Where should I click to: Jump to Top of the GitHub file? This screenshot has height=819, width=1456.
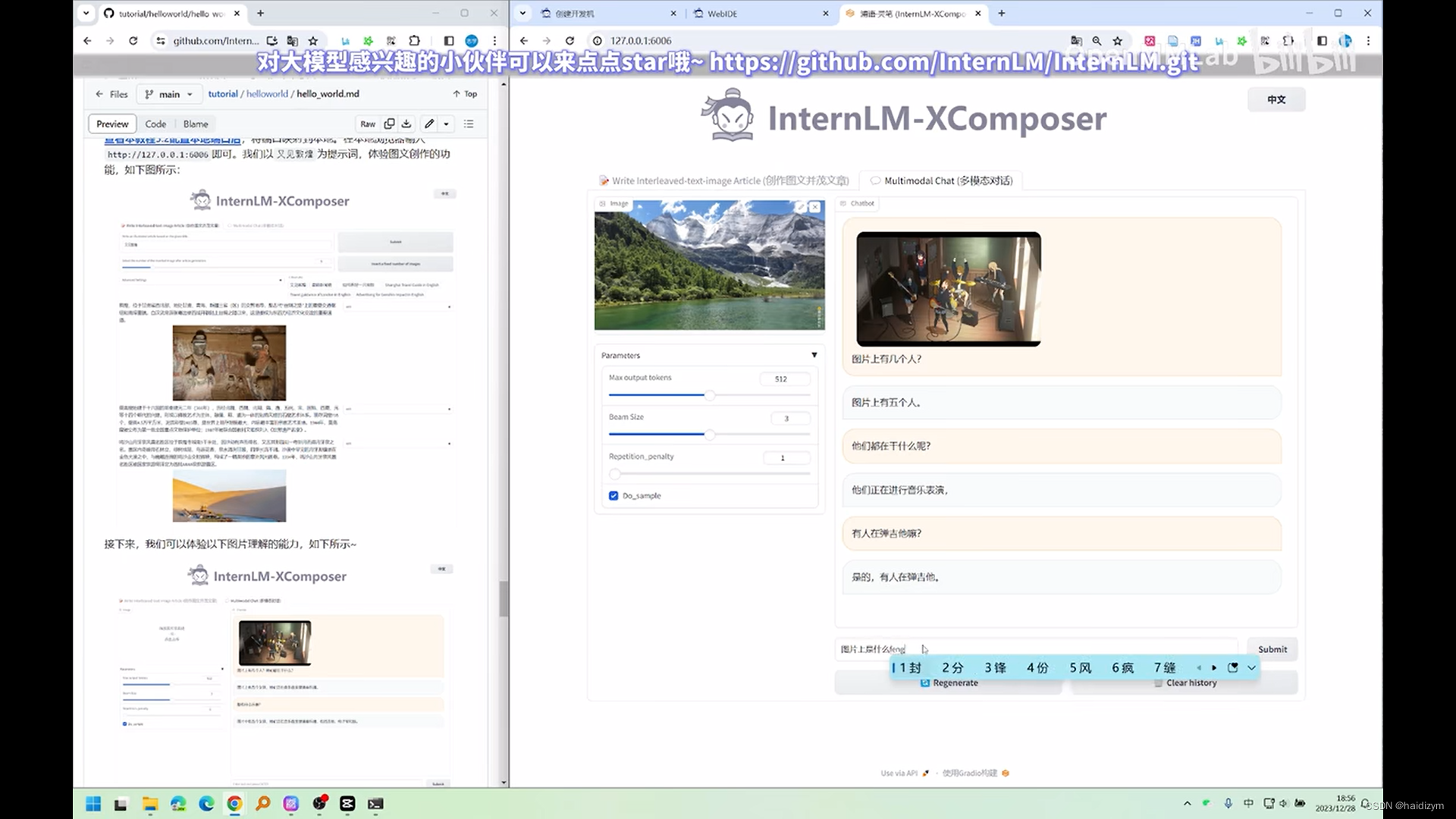point(465,94)
